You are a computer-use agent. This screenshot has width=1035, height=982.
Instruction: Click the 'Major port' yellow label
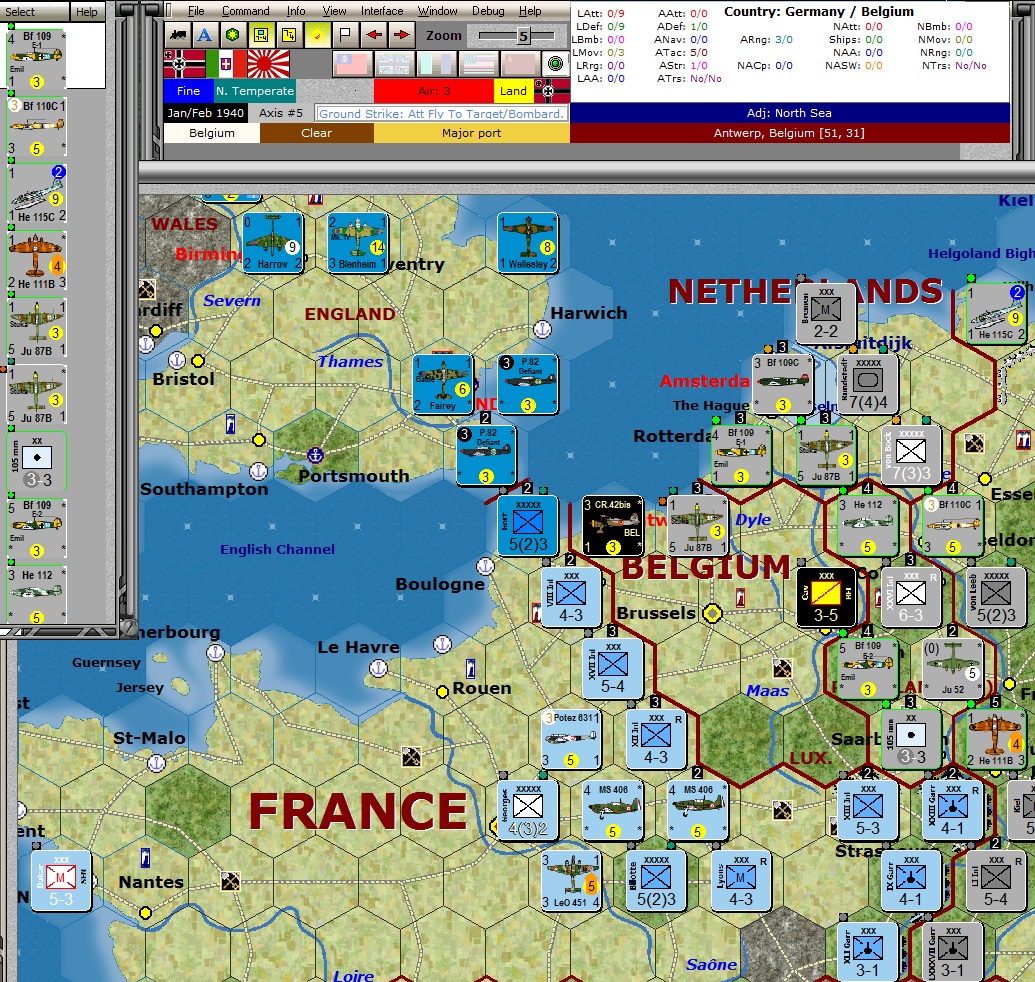(471, 133)
